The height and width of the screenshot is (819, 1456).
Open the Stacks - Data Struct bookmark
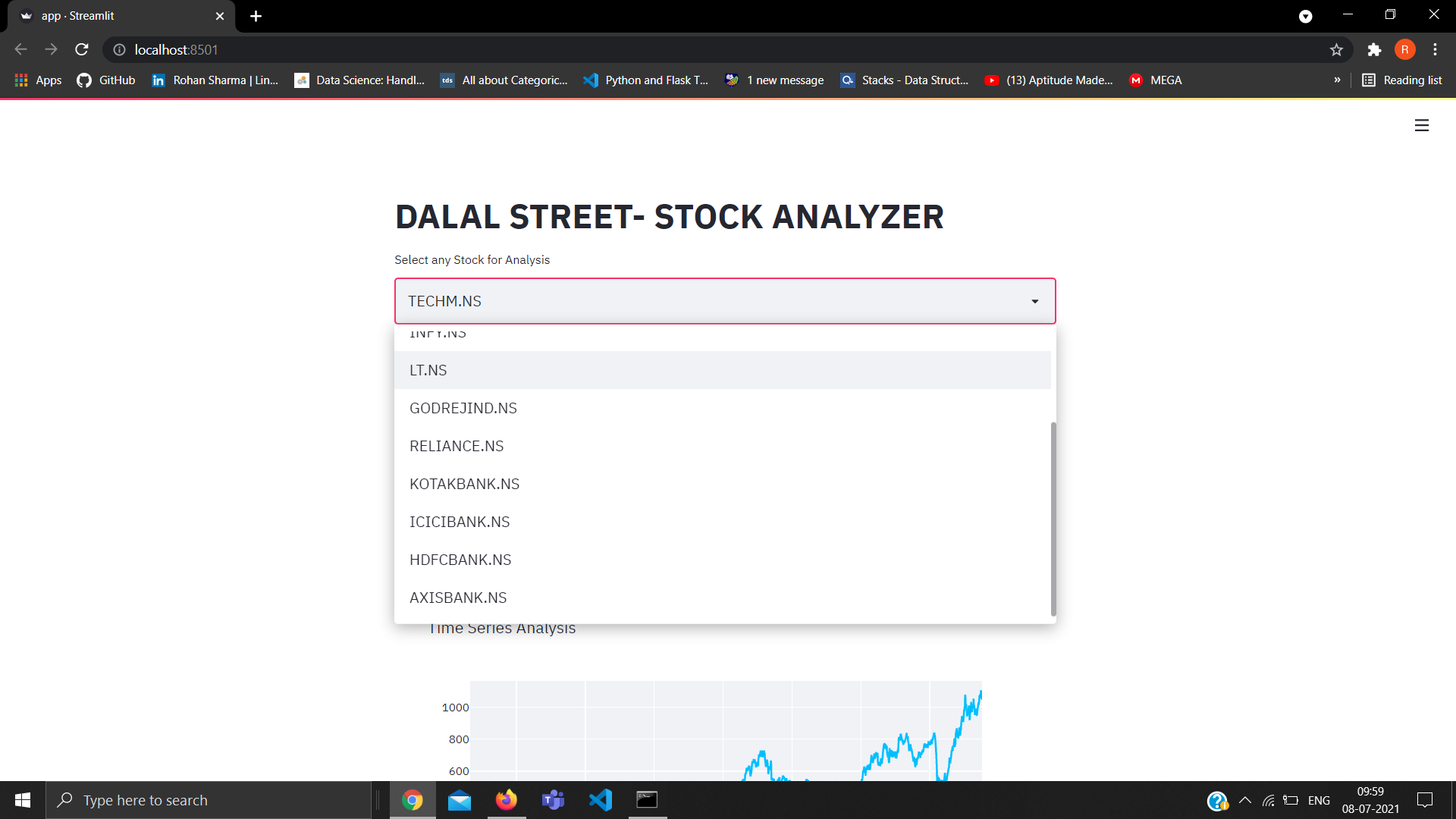click(x=904, y=80)
